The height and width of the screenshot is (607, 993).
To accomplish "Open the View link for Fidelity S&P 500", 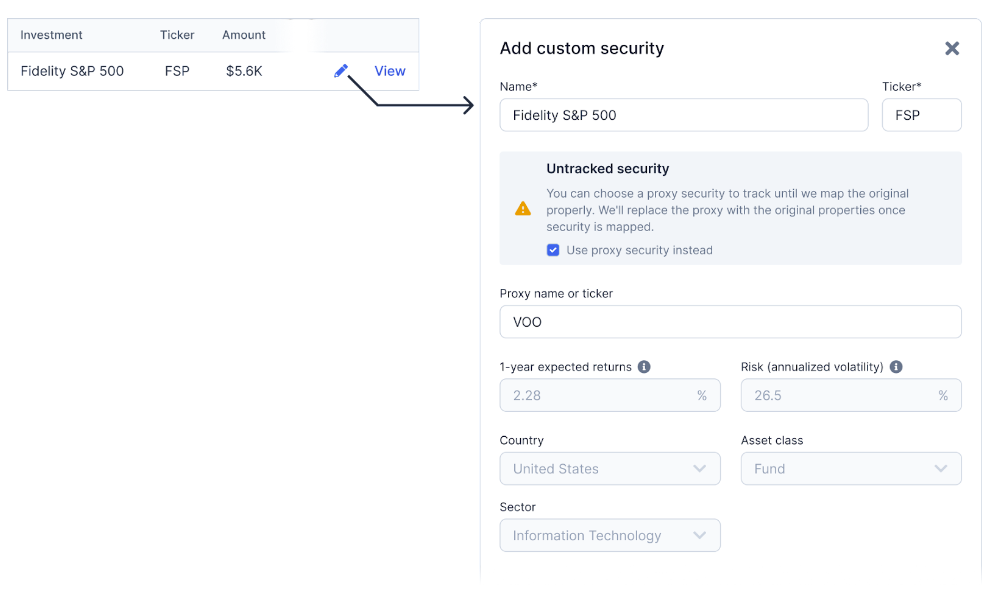I will (x=389, y=71).
